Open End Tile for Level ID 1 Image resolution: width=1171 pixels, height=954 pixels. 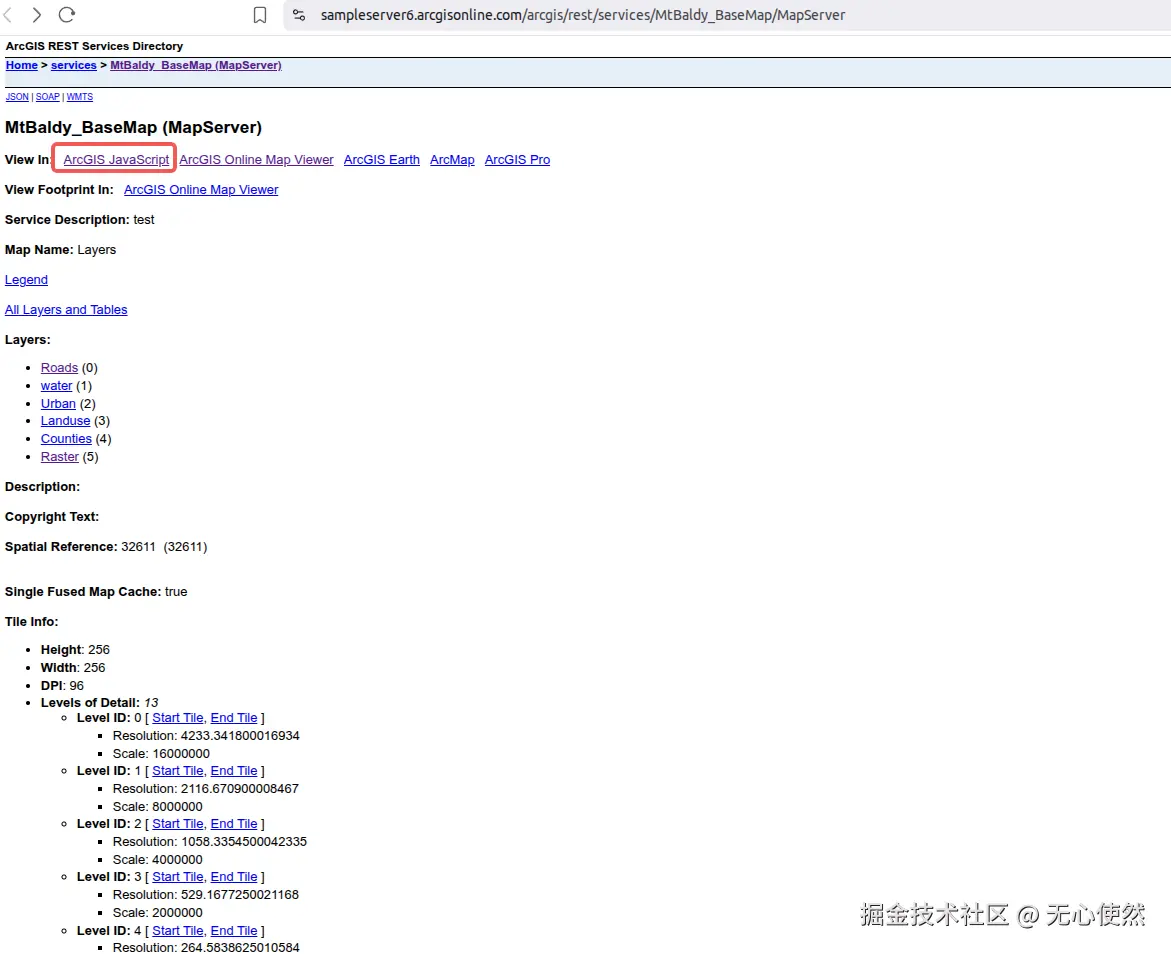pos(234,770)
